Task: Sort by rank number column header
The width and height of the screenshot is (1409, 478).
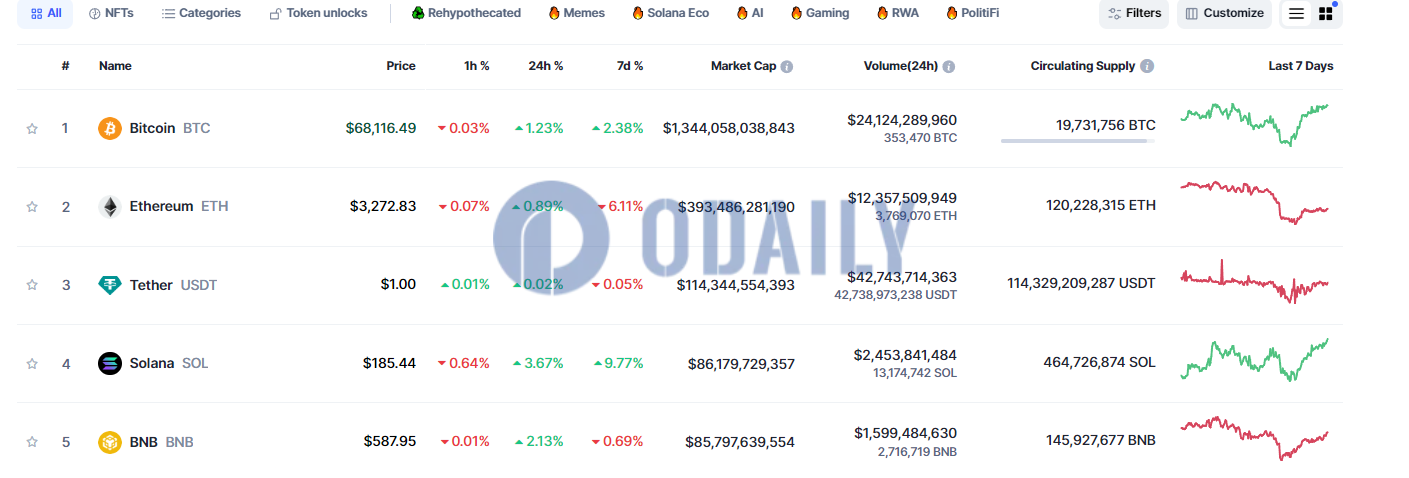Action: click(65, 66)
